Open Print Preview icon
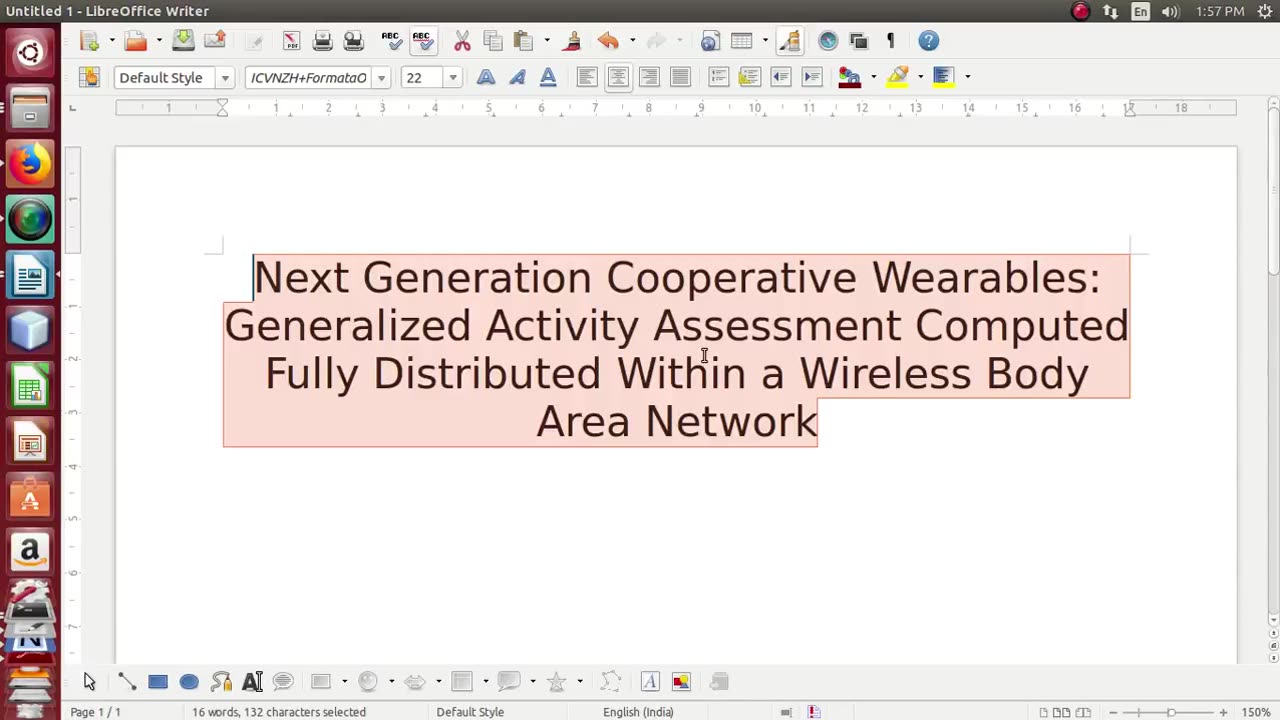This screenshot has height=720, width=1280. (353, 41)
